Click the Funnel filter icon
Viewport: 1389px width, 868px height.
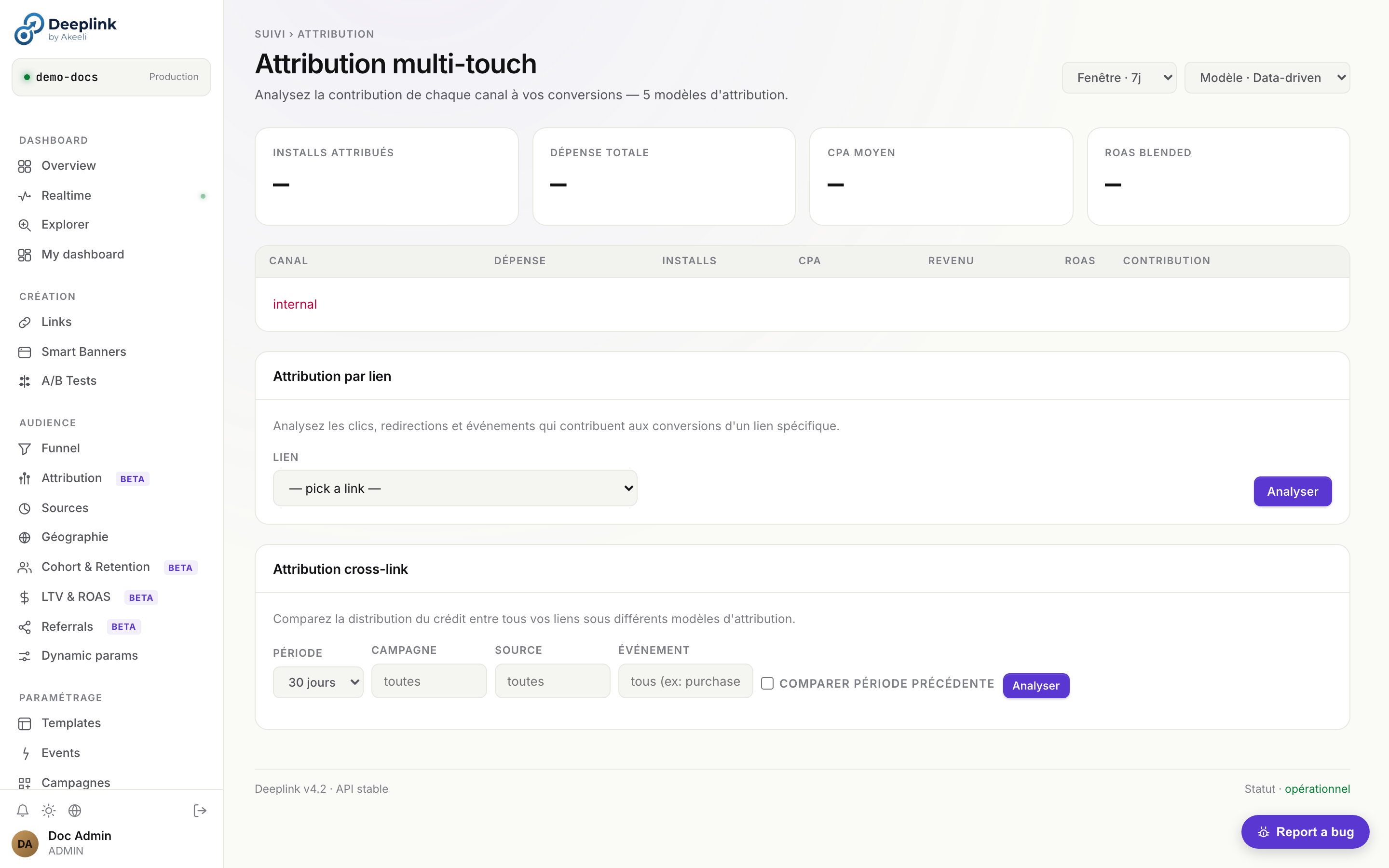25,449
